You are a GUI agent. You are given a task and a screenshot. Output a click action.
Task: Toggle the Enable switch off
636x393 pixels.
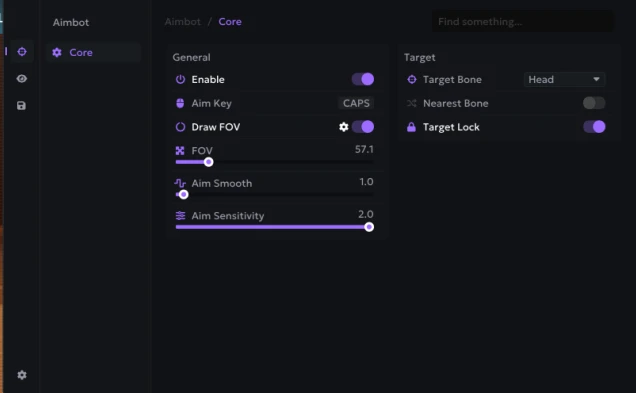point(363,79)
